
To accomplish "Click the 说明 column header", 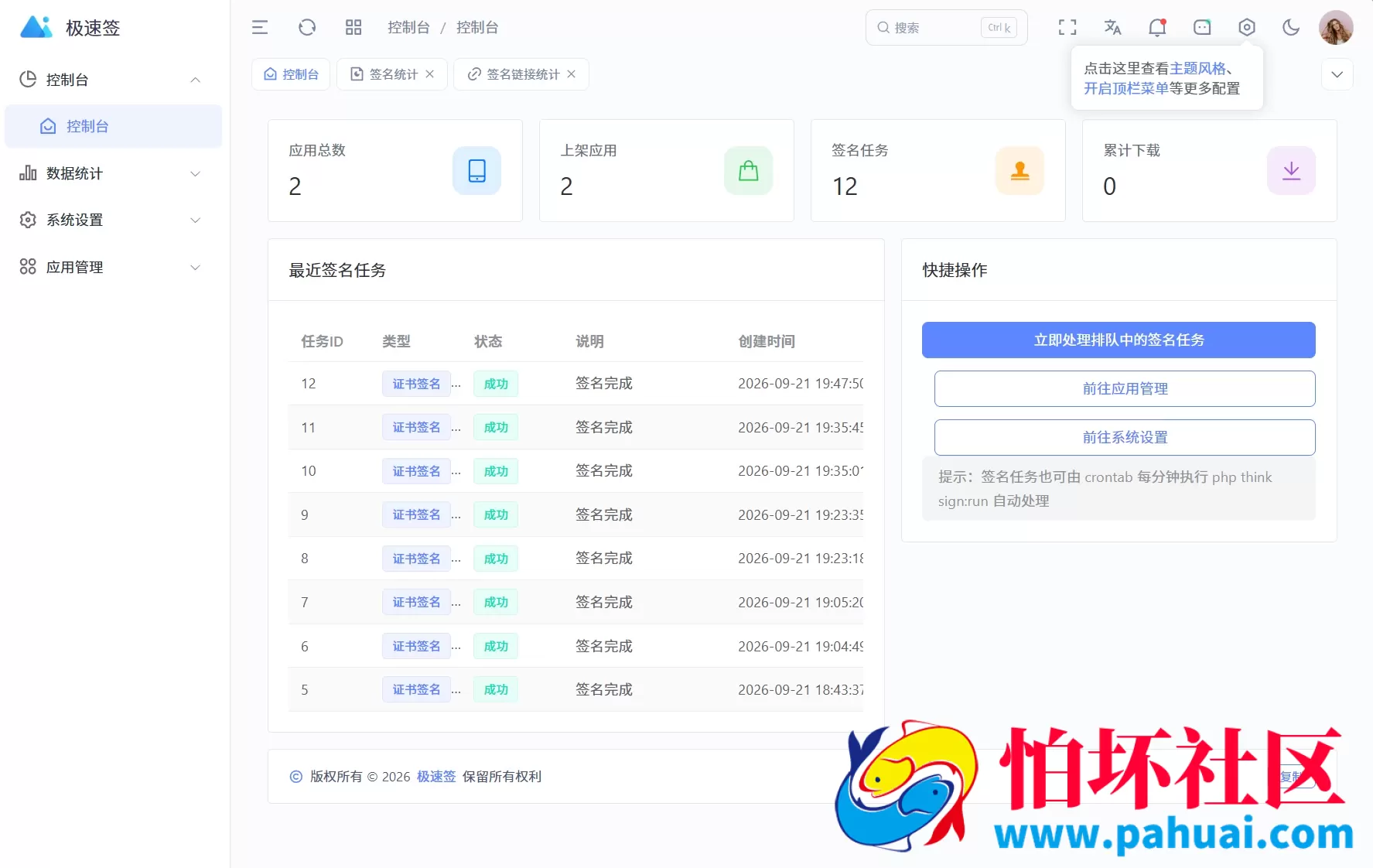I will click(x=589, y=341).
